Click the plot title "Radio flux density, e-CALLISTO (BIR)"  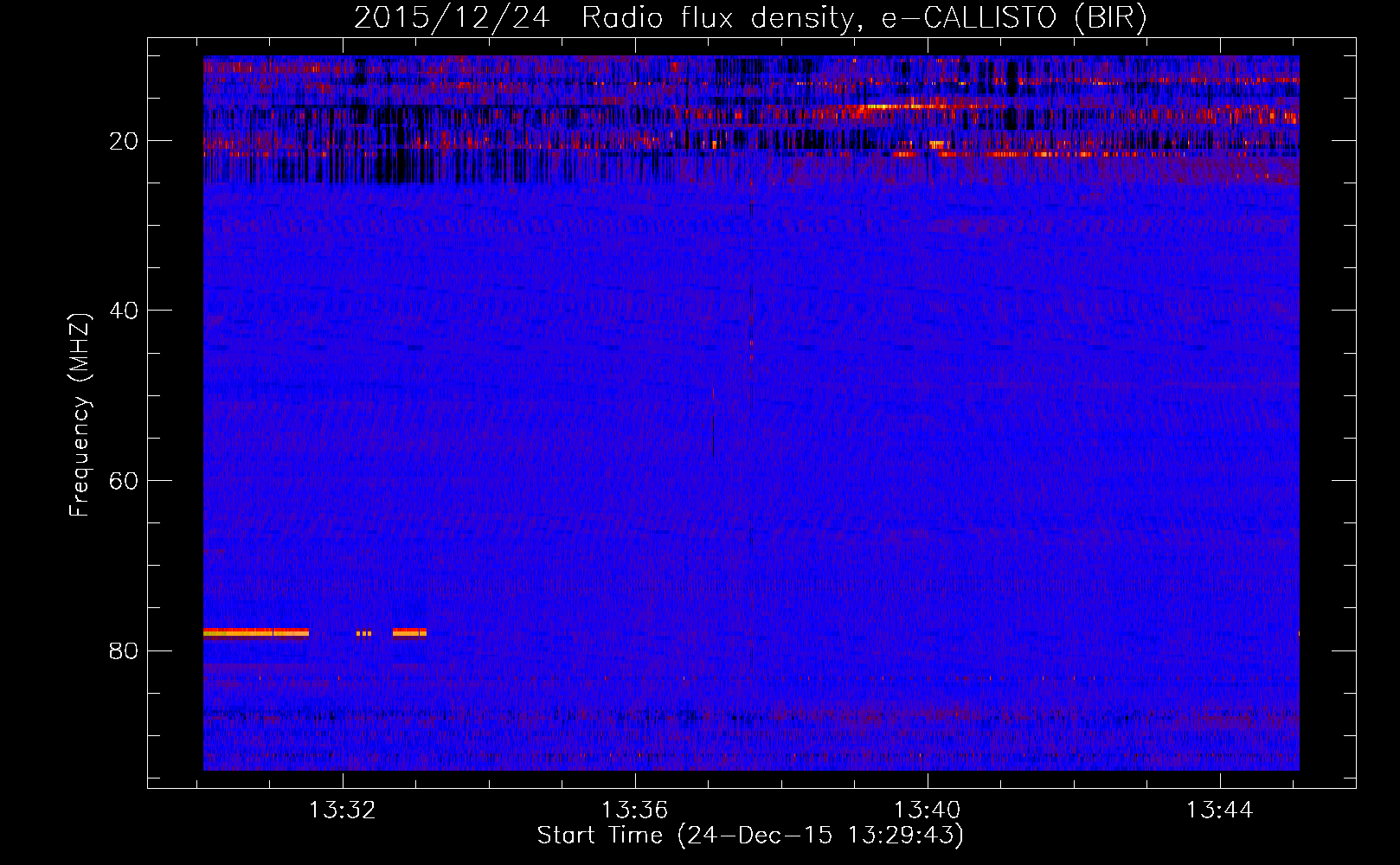tap(864, 18)
